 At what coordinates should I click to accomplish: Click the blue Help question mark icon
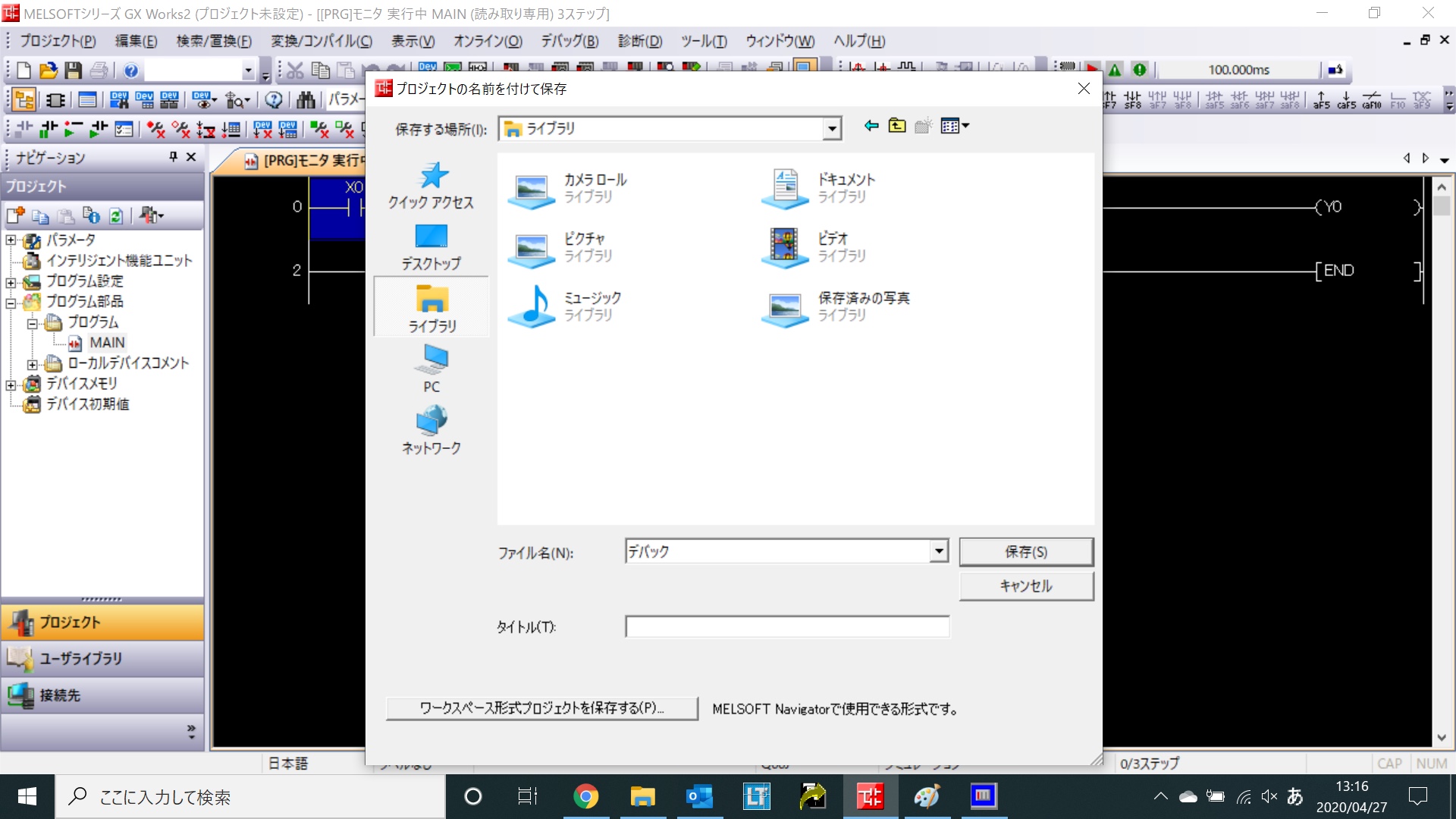pyautogui.click(x=131, y=71)
